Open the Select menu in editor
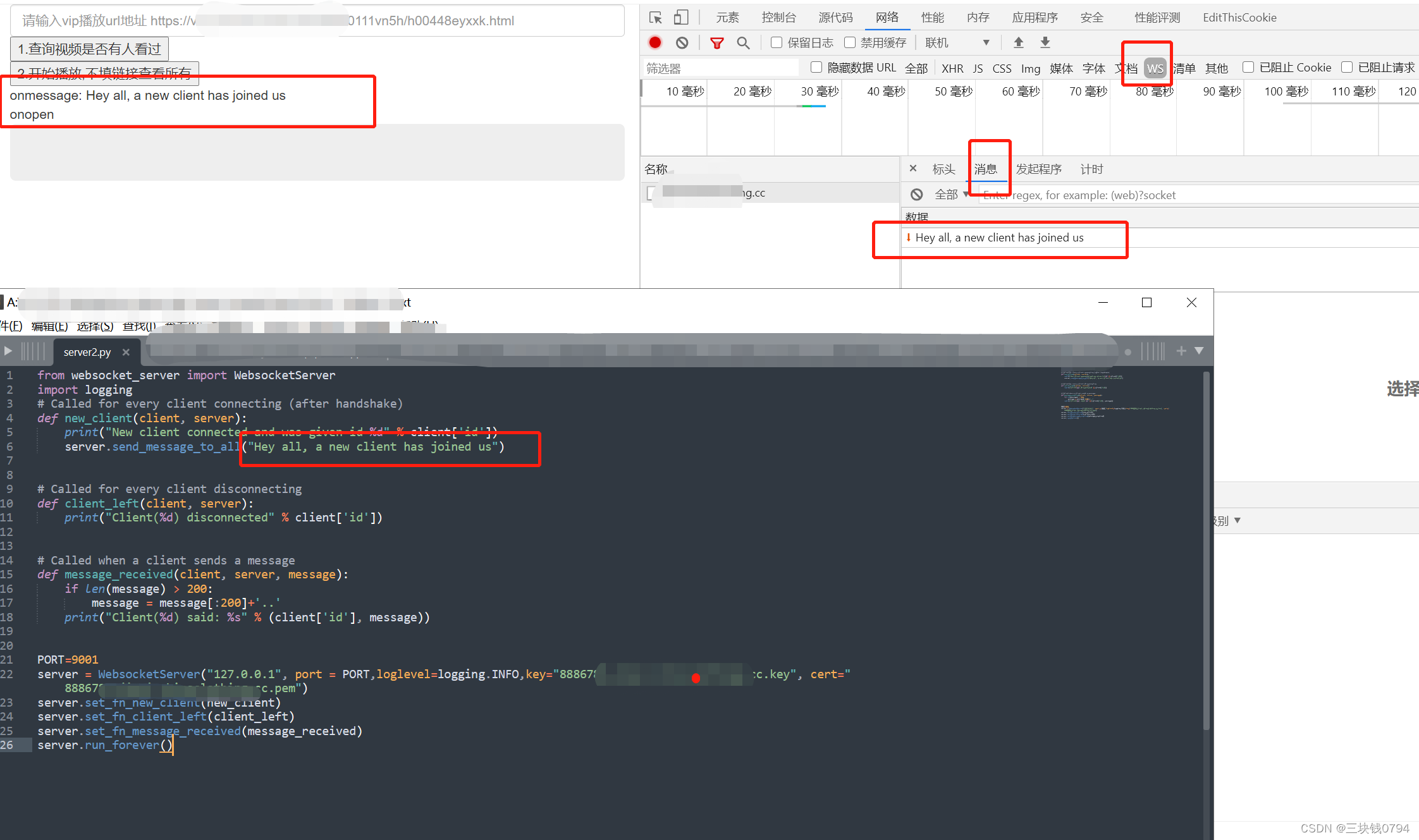The image size is (1419, 840). click(x=95, y=326)
